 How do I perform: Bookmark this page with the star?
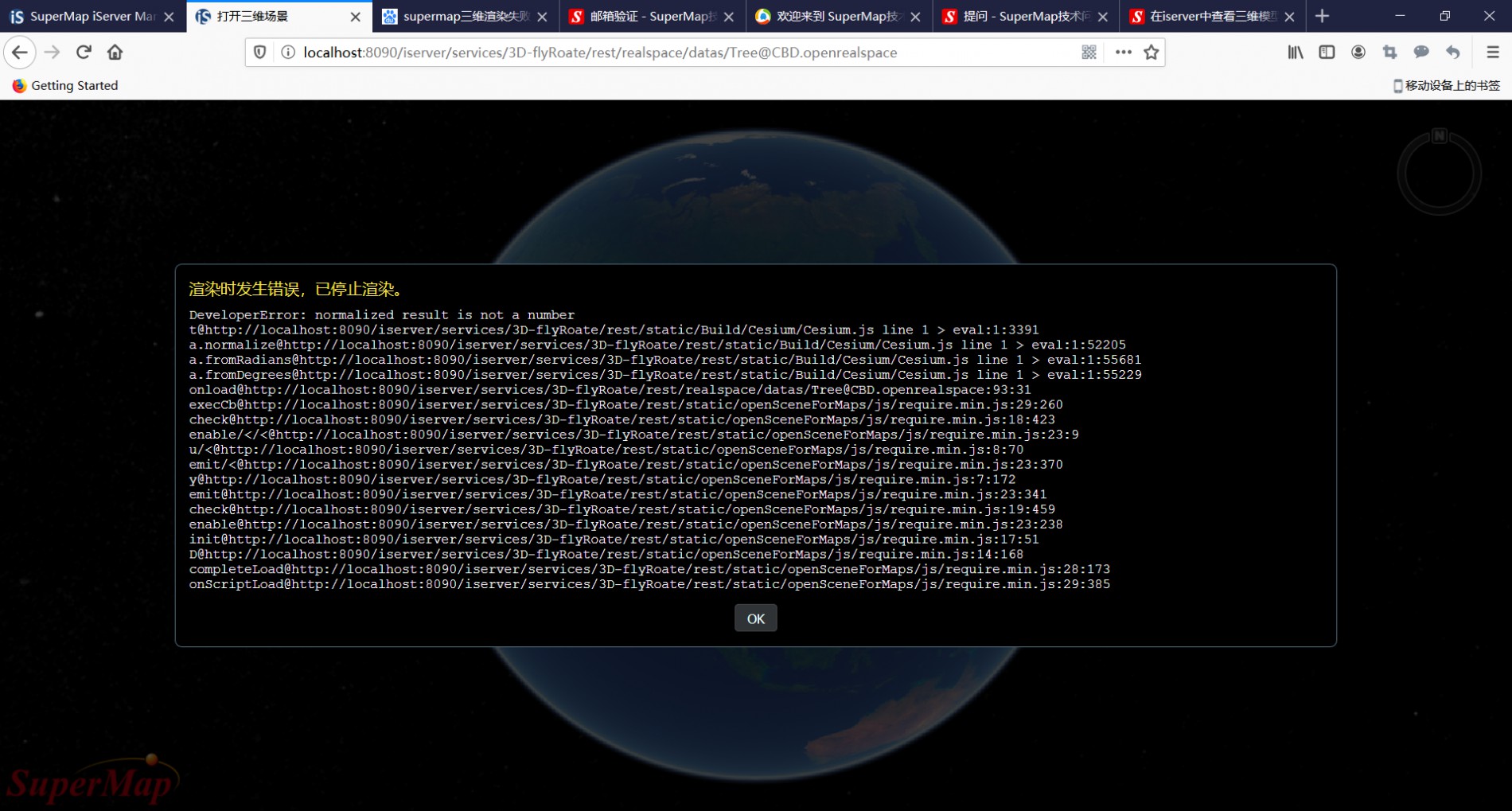click(x=1152, y=53)
